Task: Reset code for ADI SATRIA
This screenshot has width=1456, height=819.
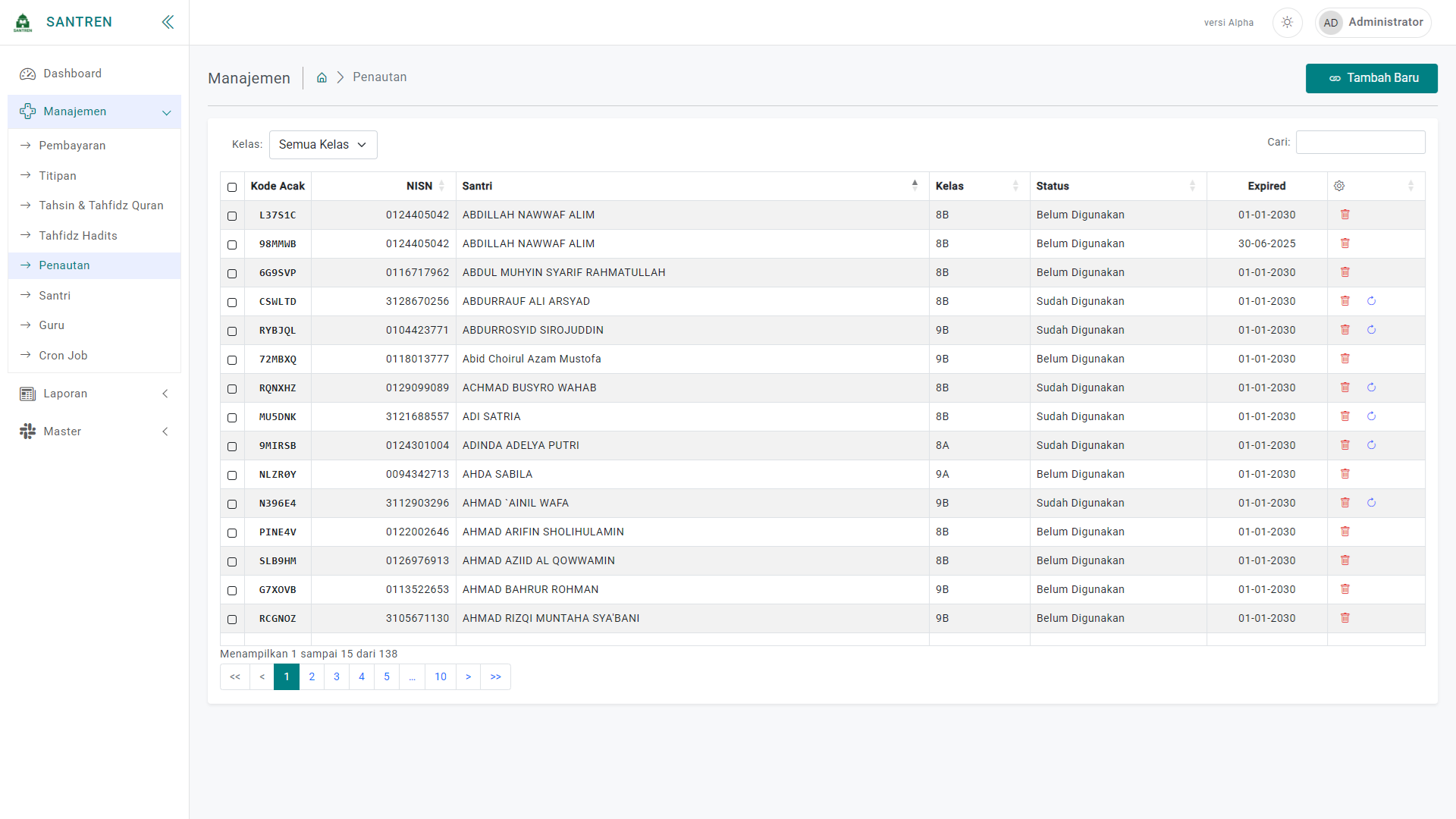Action: coord(1371,416)
